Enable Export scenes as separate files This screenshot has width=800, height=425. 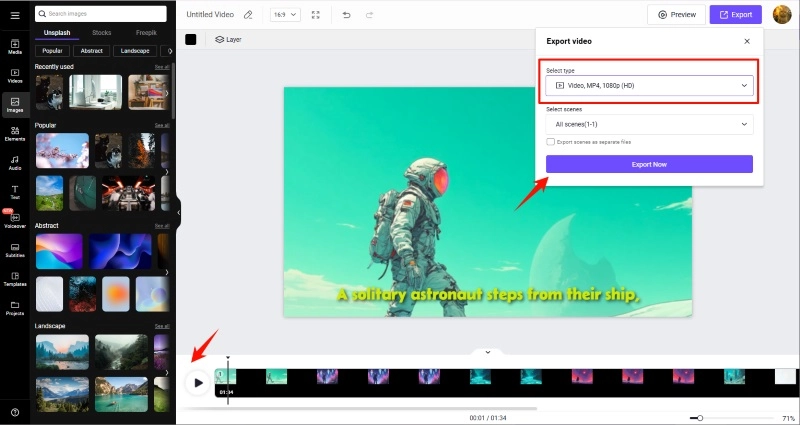pos(551,142)
